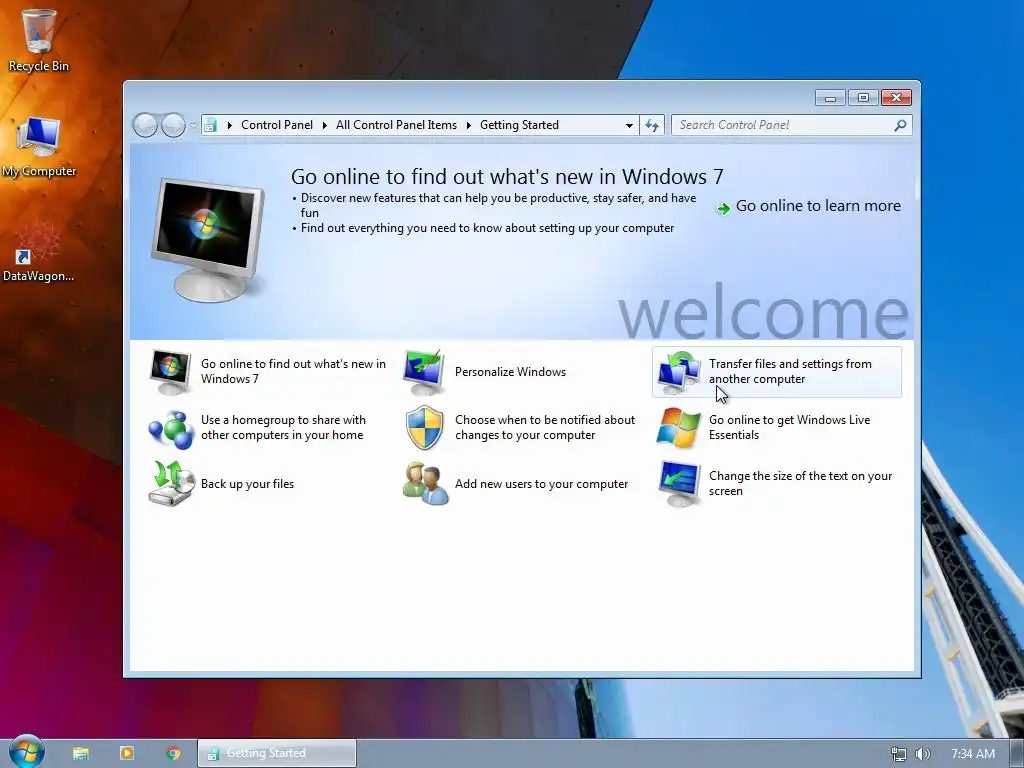The image size is (1024, 768).
Task: Click the homegroup spheres icon
Action: 171,429
